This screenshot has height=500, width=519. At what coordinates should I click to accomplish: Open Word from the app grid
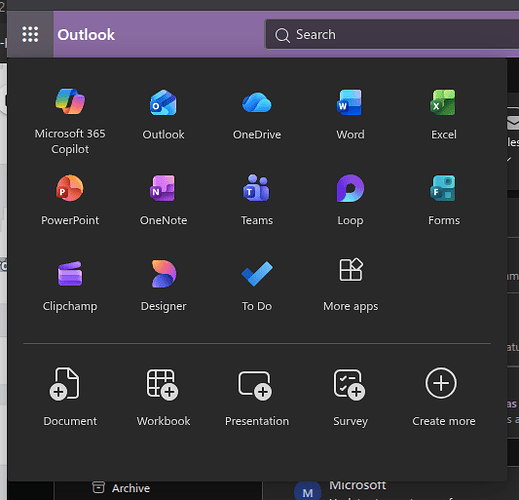[x=350, y=115]
